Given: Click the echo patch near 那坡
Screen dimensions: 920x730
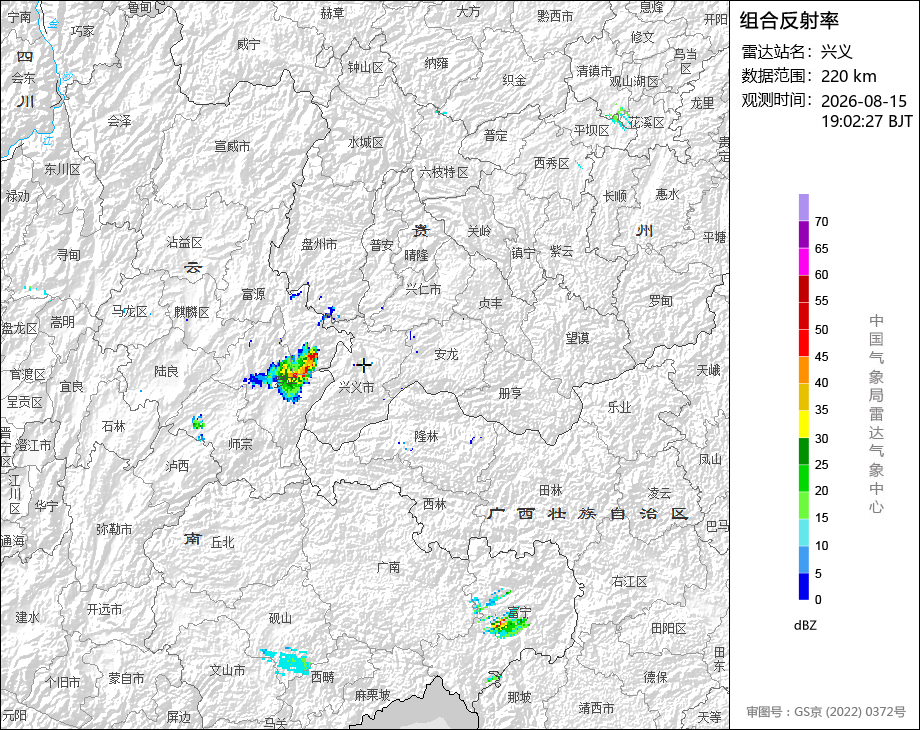Looking at the screenshot, I should pyautogui.click(x=494, y=679).
